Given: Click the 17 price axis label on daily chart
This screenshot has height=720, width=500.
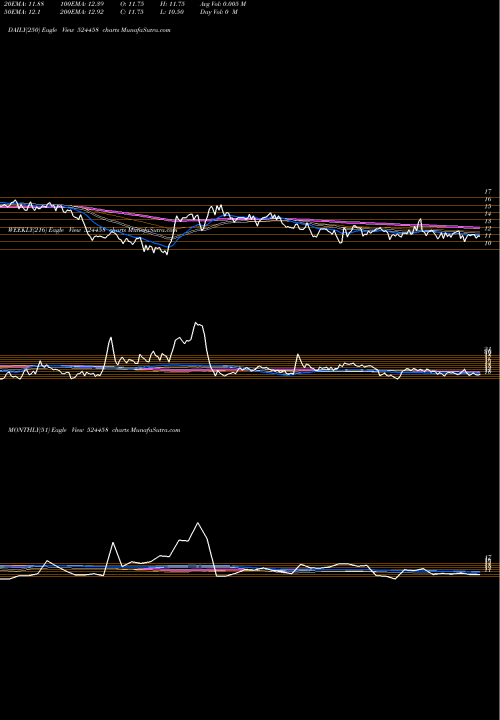Looking at the screenshot, I should click(488, 191).
